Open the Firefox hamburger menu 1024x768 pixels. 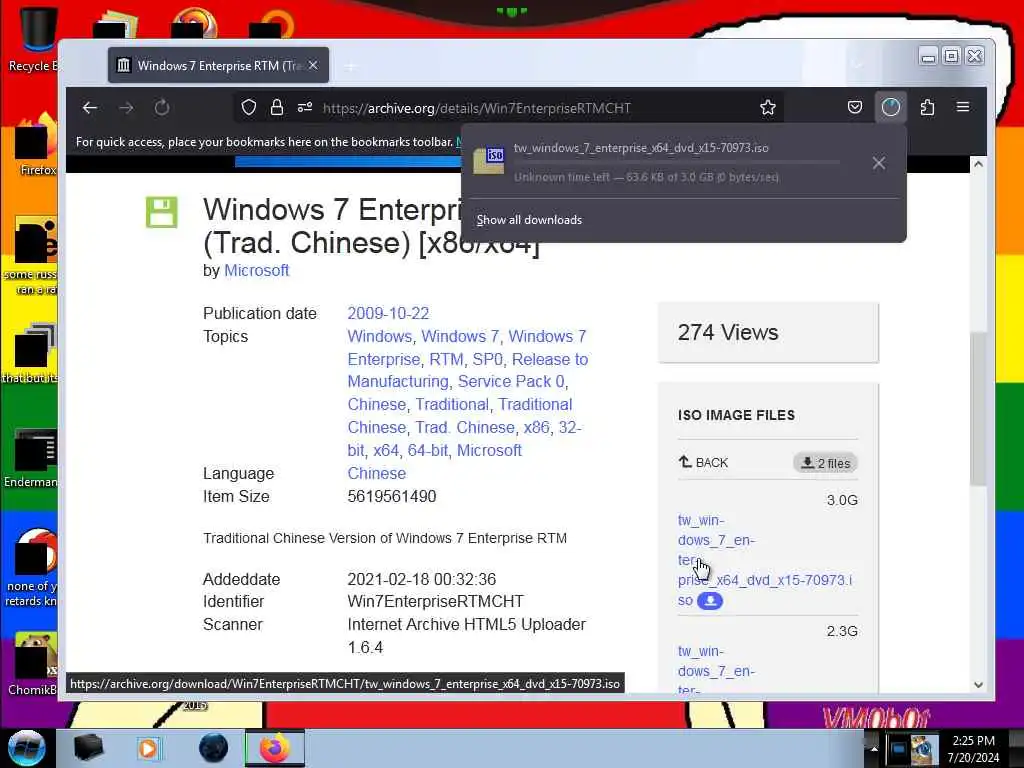[963, 107]
